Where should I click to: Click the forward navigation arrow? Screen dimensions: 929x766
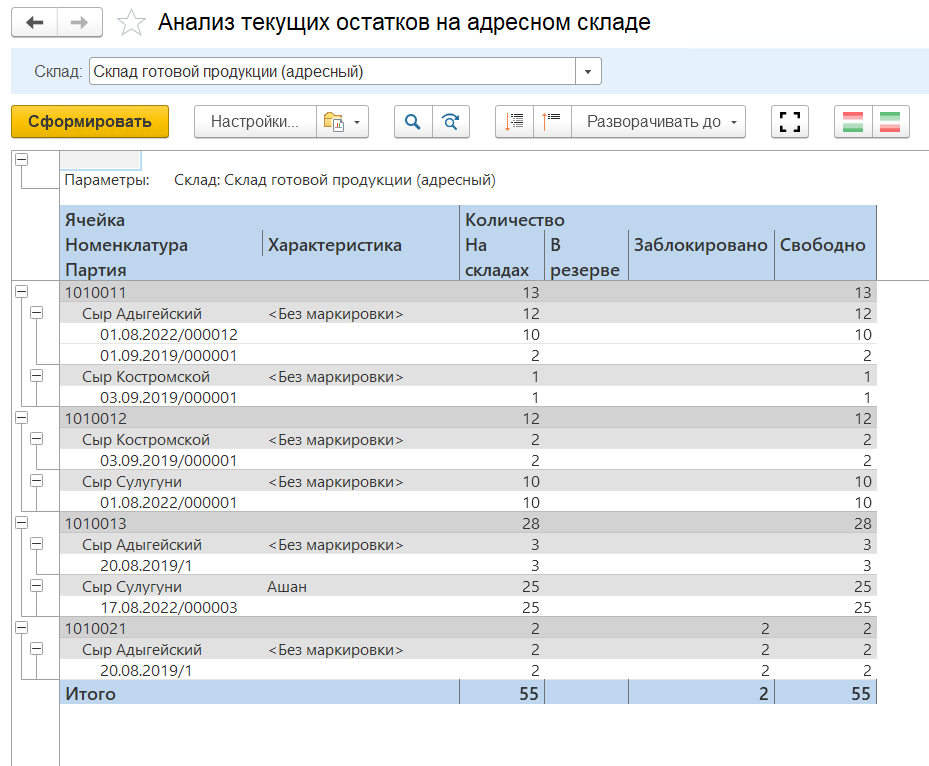79,23
